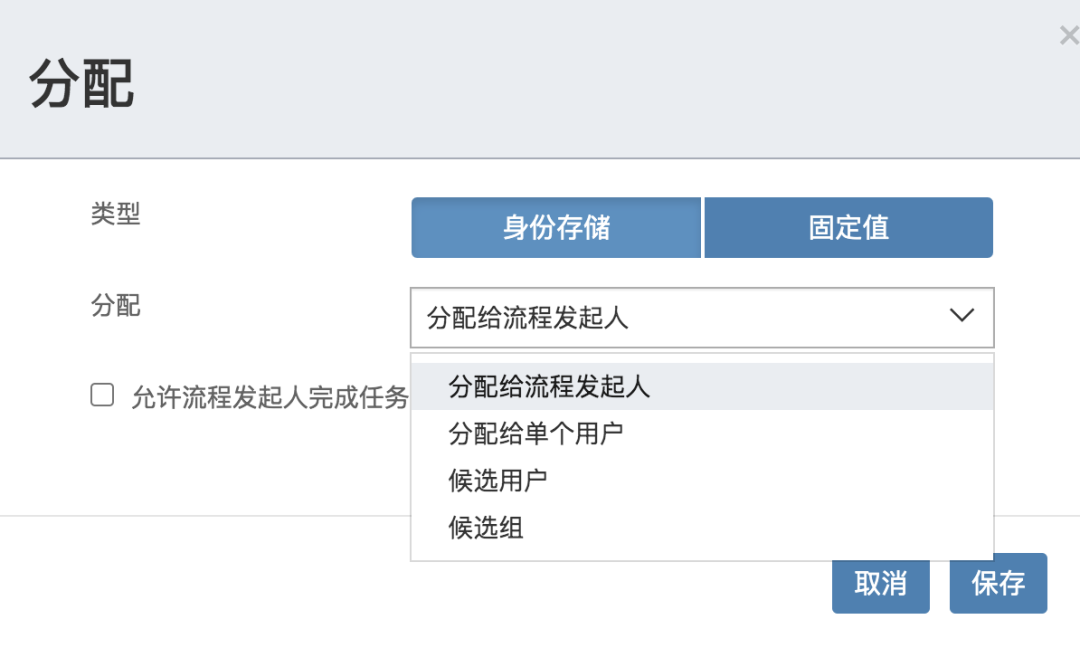This screenshot has width=1080, height=648.
Task: Save changes with the 保存 button
Action: 998,583
